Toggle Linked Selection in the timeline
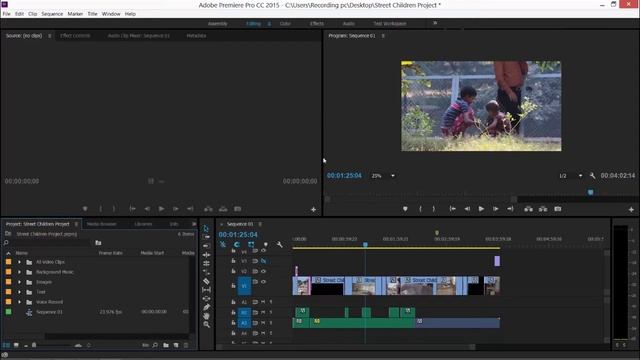 click(x=251, y=244)
